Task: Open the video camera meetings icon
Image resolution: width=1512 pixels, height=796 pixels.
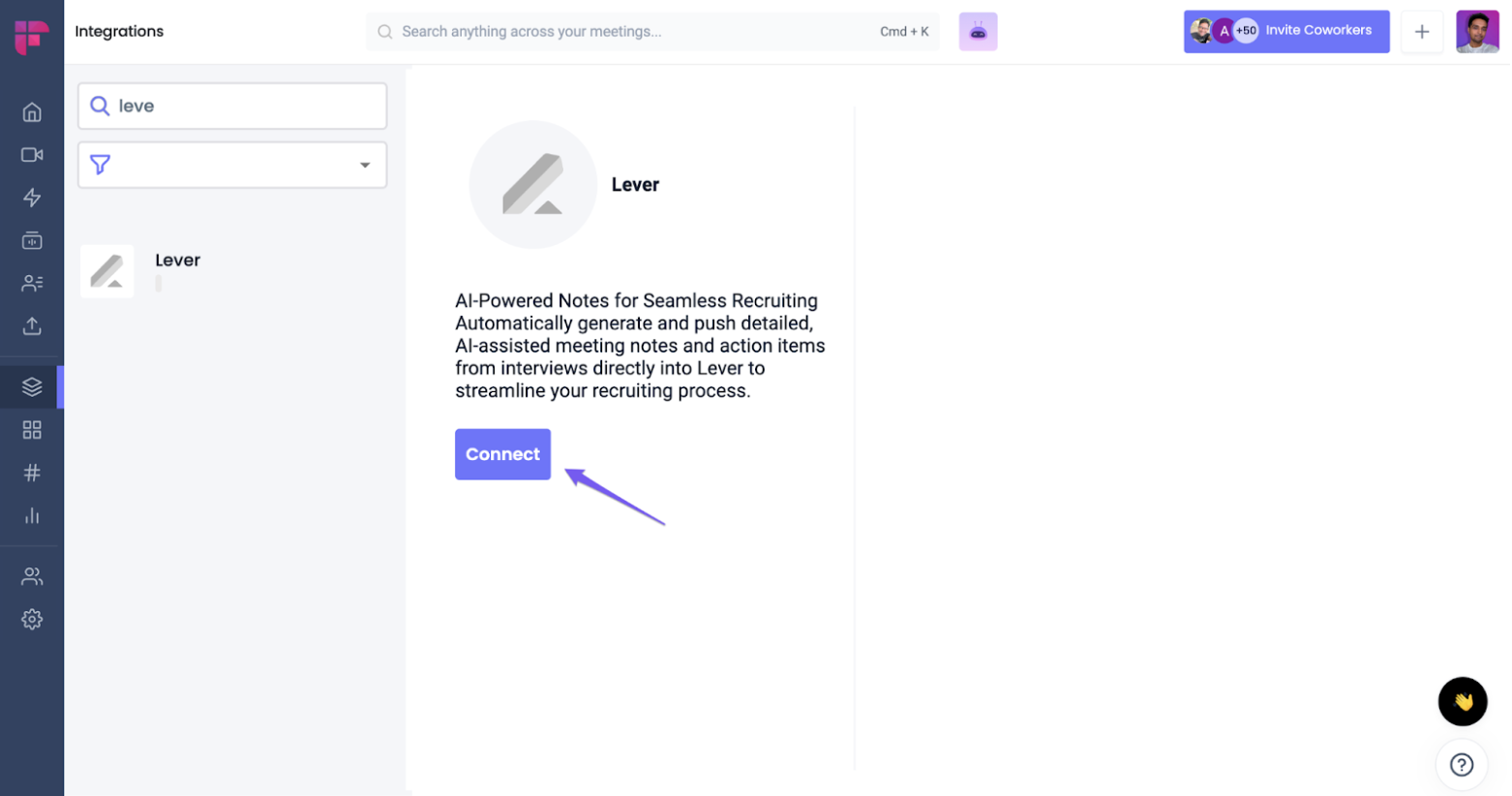Action: pyautogui.click(x=32, y=155)
